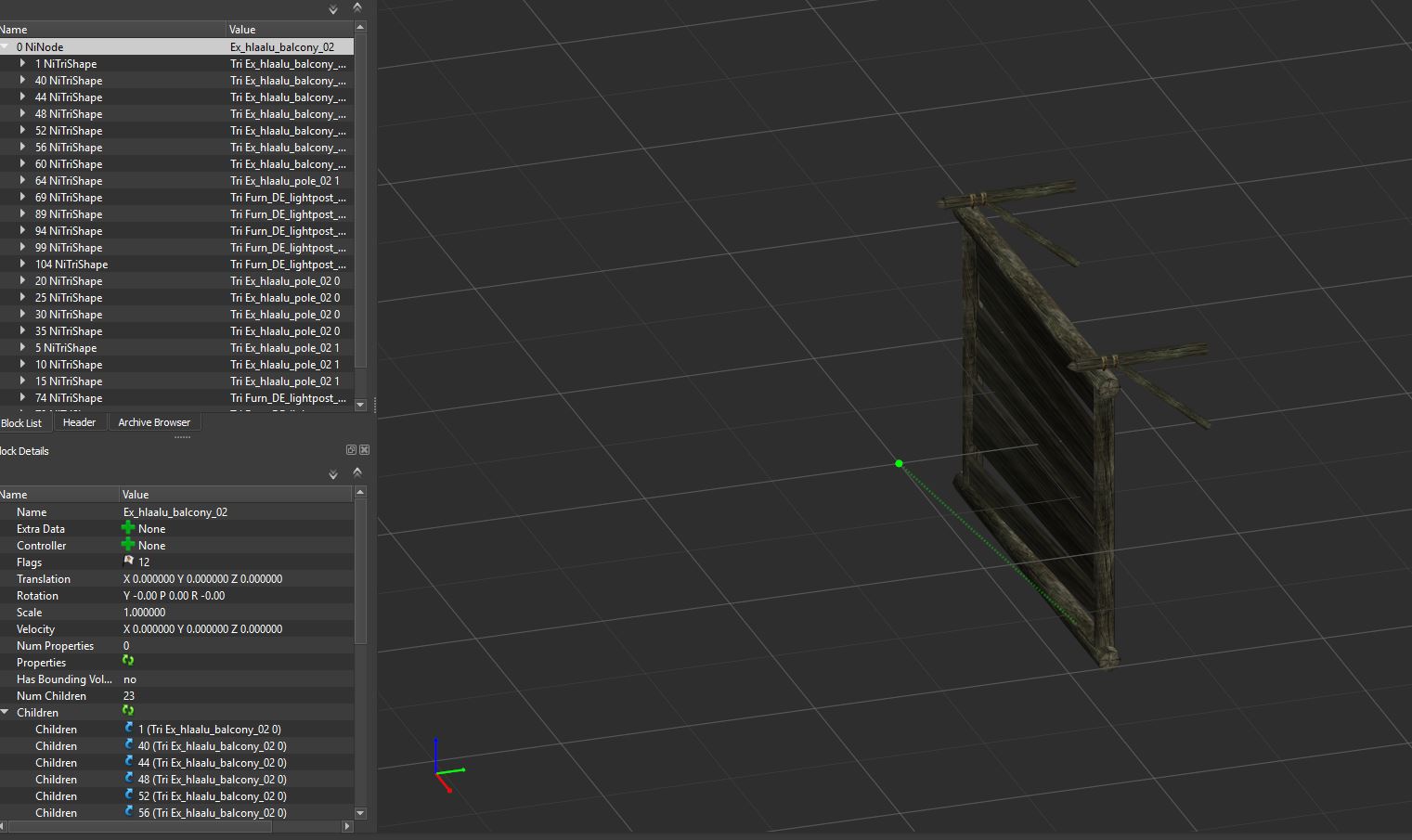This screenshot has height=840, width=1412.
Task: Click the Scale value 1.000000
Action: (144, 613)
